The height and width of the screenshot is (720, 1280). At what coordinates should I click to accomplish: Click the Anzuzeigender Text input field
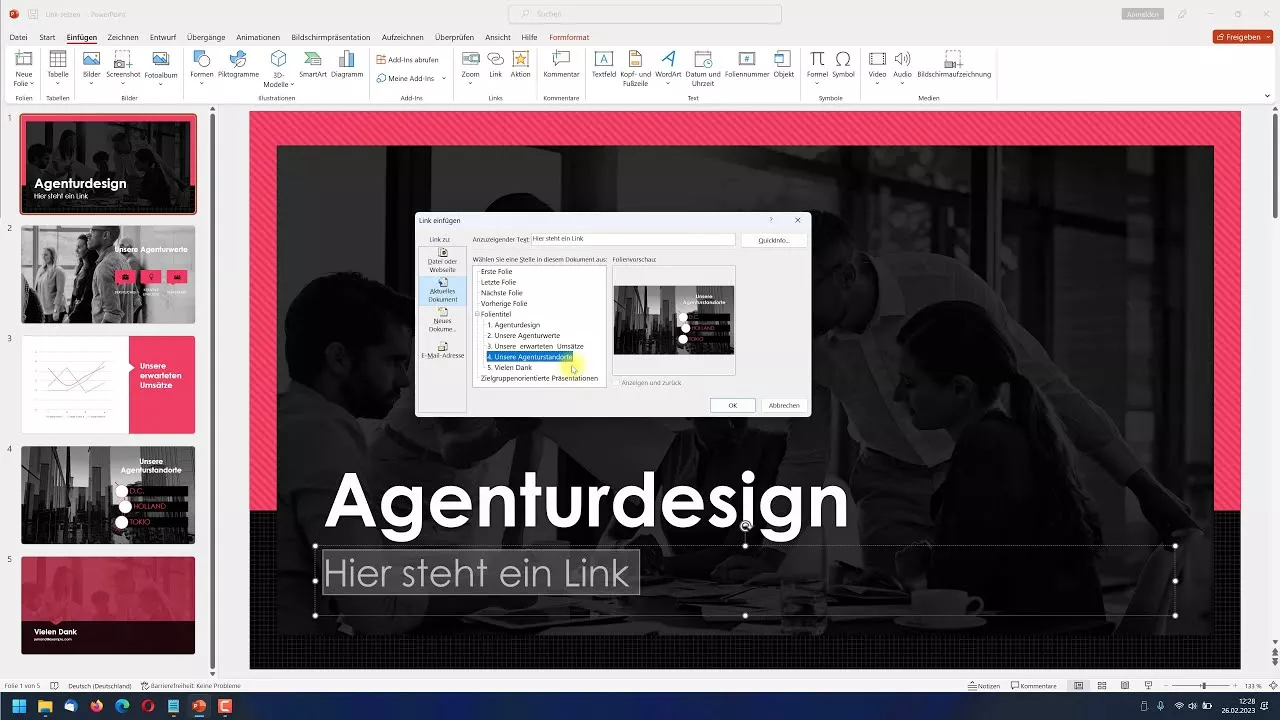[633, 239]
